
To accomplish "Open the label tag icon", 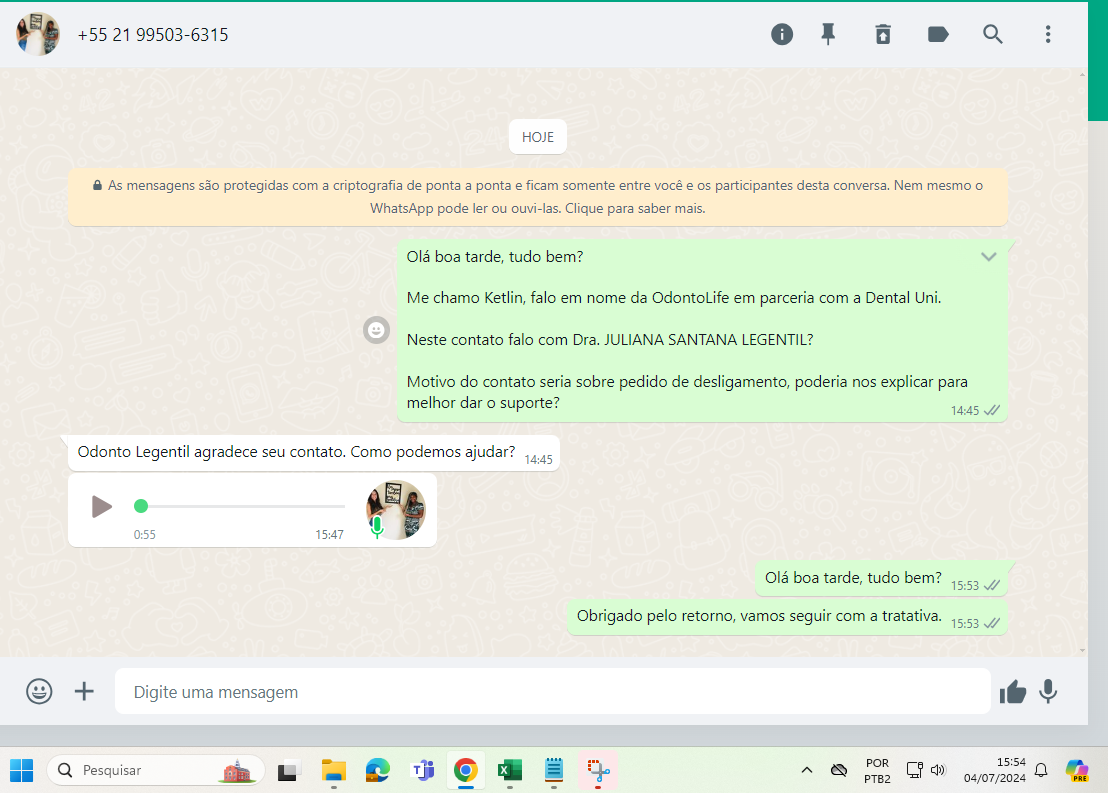I will pyautogui.click(x=938, y=35).
